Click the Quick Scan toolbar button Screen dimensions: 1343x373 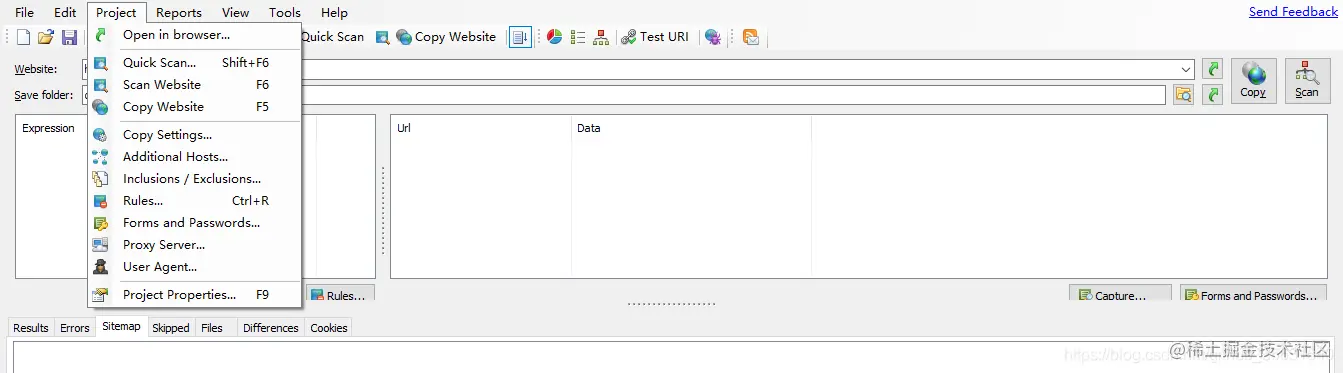[x=333, y=37]
